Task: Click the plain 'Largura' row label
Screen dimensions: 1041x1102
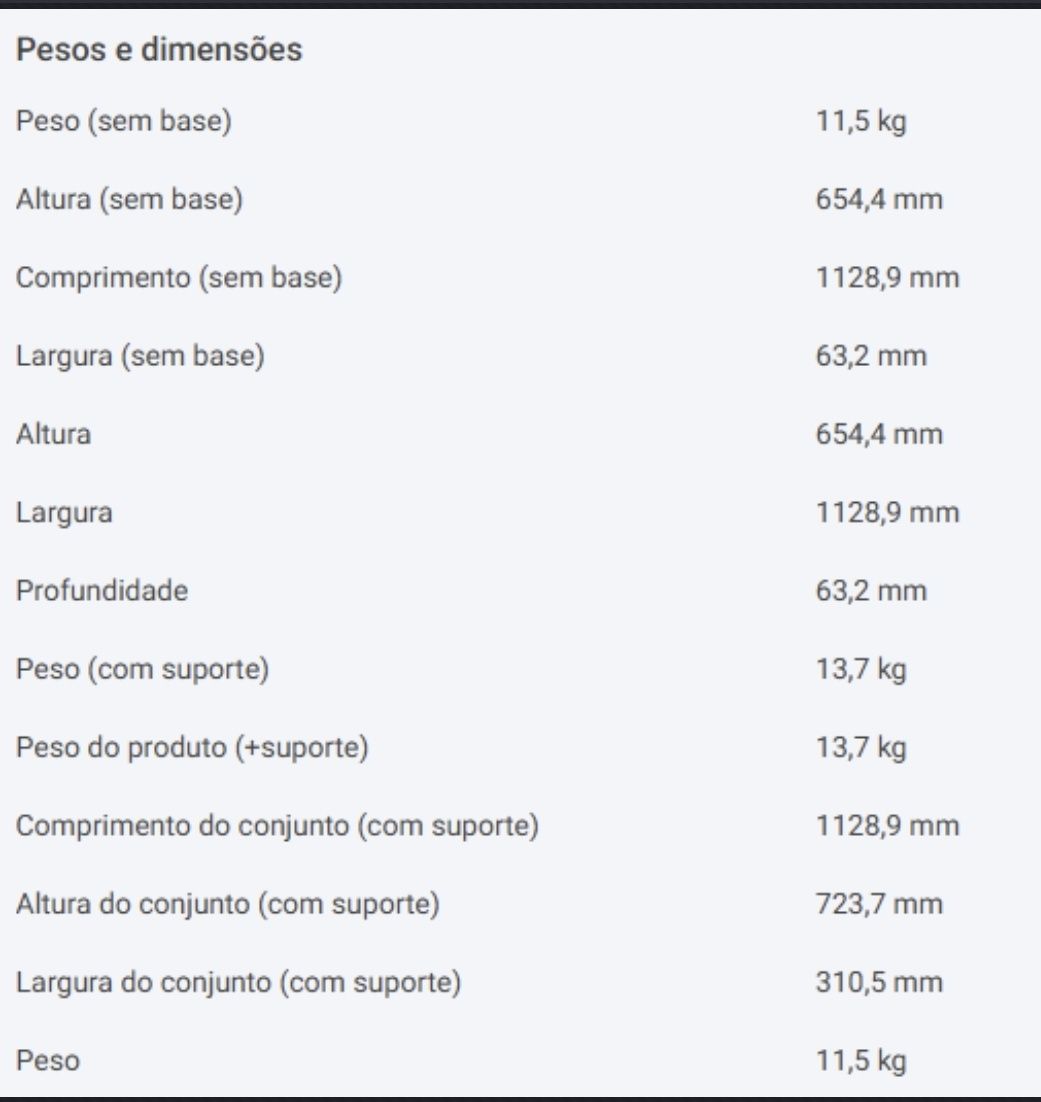Action: point(64,512)
